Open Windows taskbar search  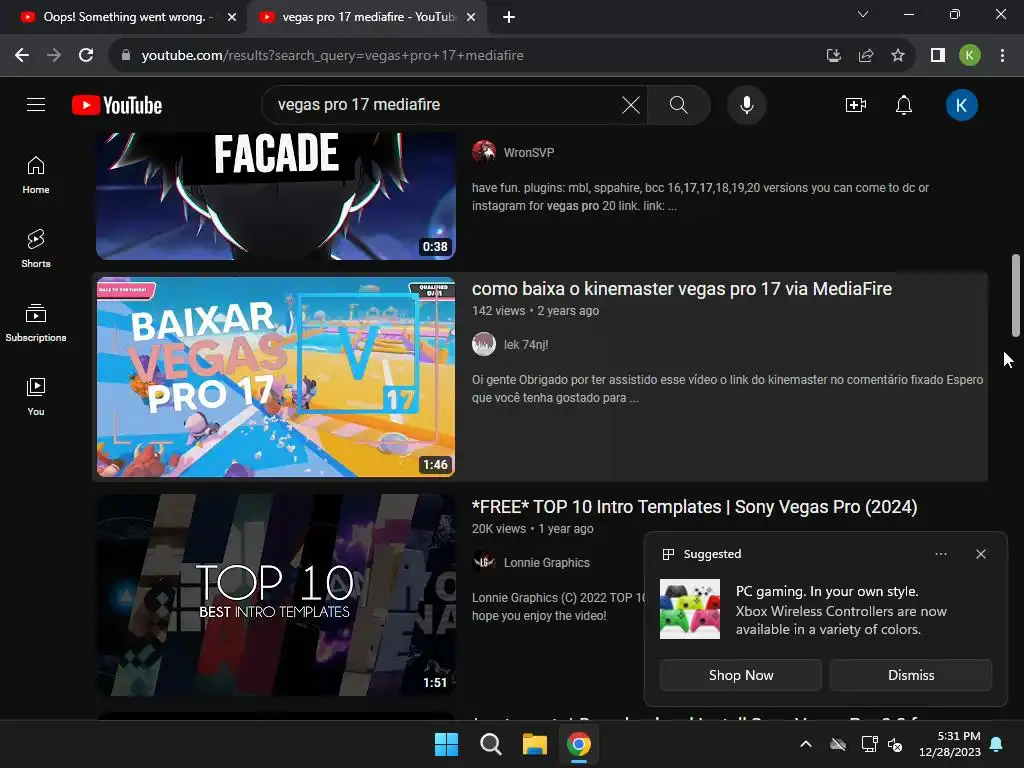(x=490, y=744)
